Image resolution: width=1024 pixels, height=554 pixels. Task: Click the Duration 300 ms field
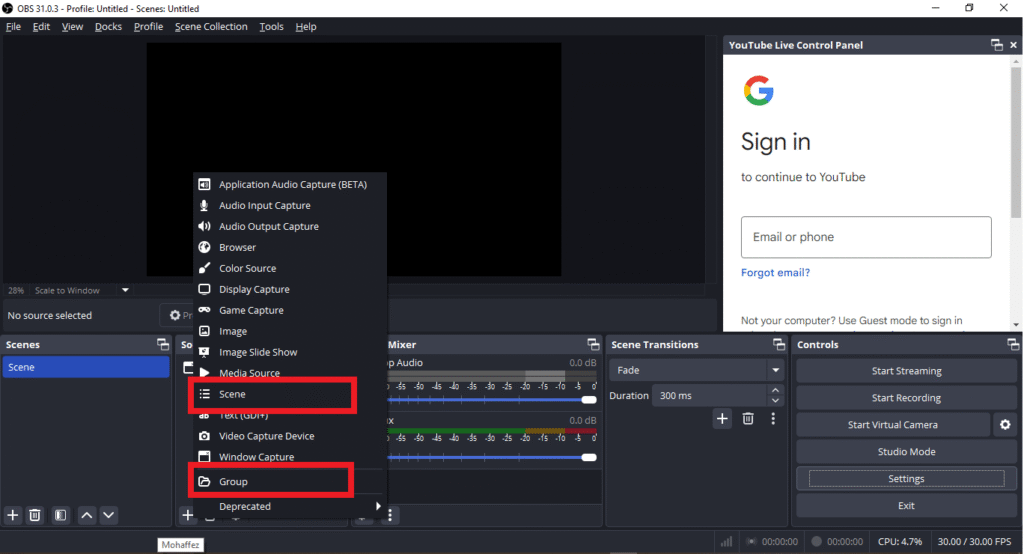pos(710,395)
